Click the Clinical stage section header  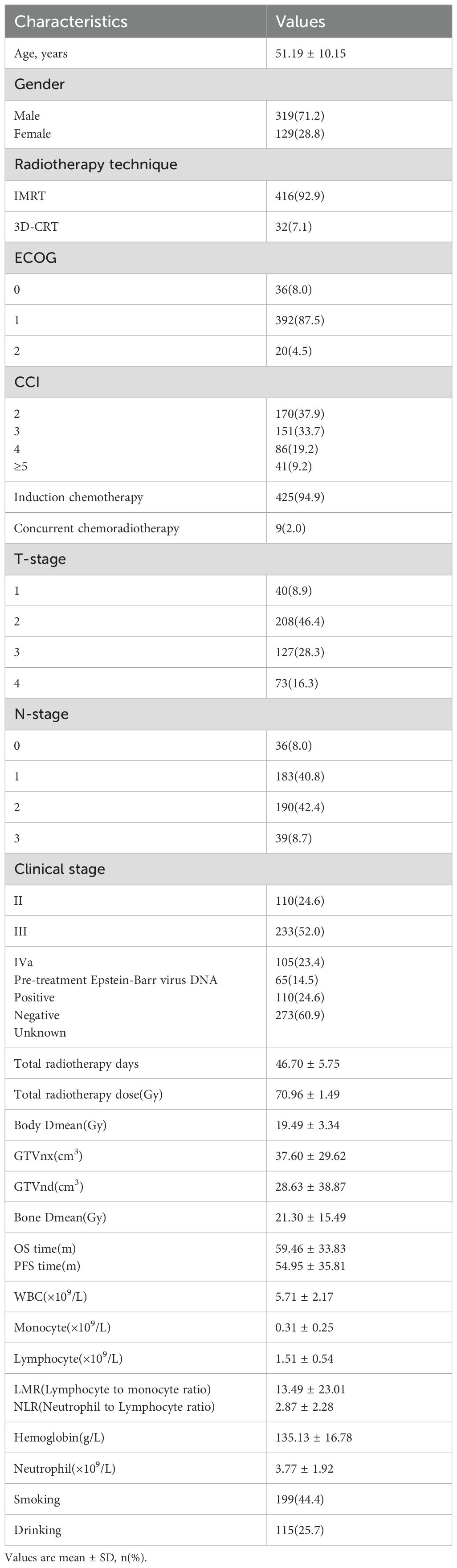coord(60,869)
